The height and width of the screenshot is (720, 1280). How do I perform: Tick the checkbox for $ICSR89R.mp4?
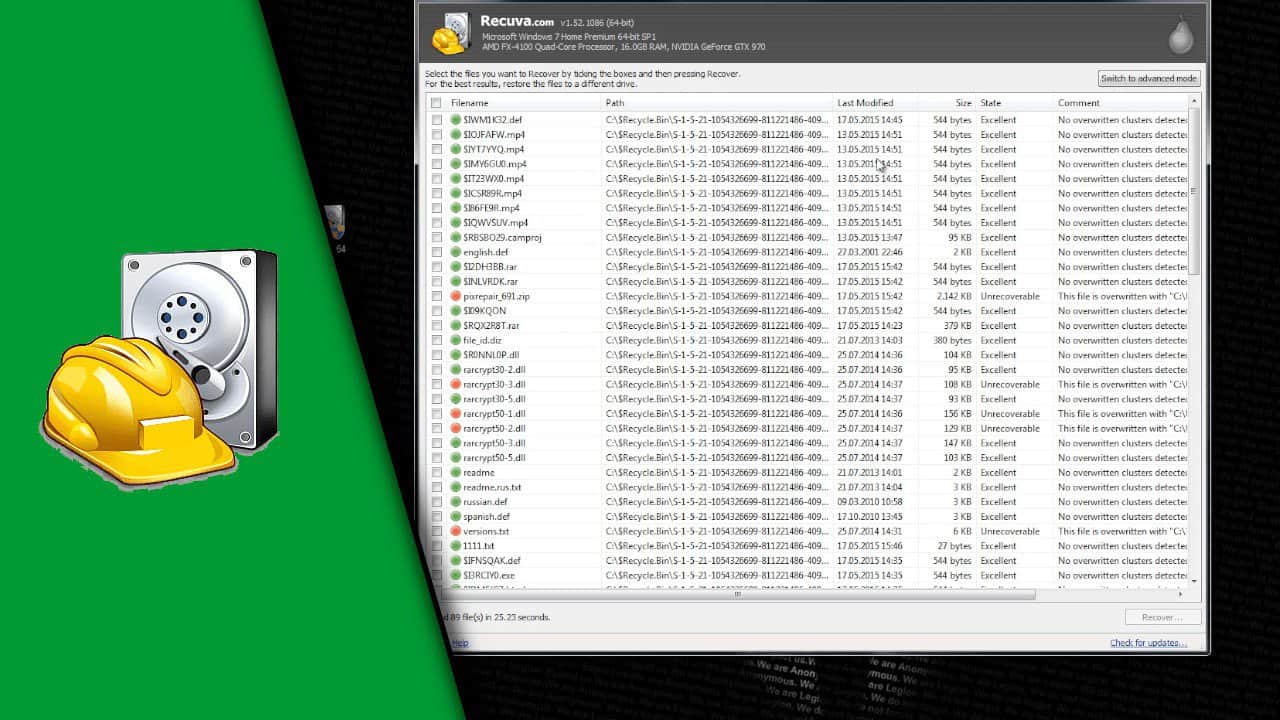coord(436,193)
